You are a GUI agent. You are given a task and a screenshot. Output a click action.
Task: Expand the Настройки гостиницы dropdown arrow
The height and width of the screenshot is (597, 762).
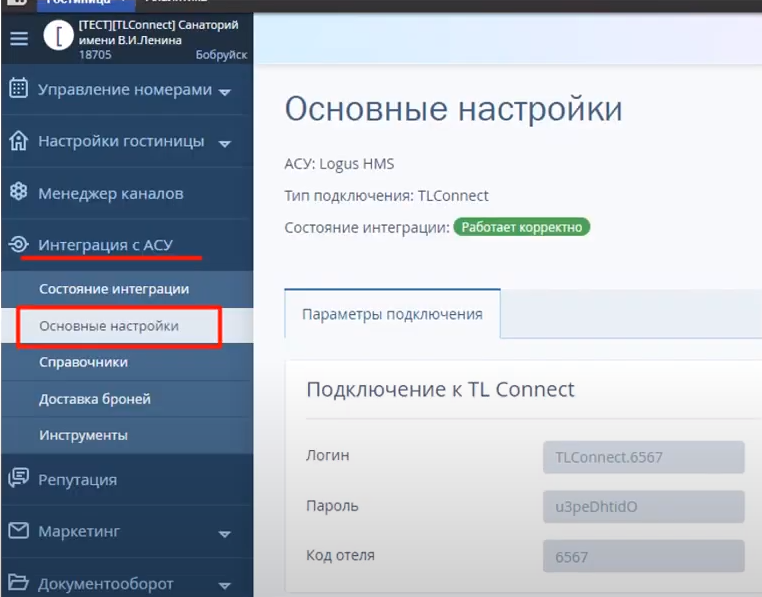[x=224, y=143]
